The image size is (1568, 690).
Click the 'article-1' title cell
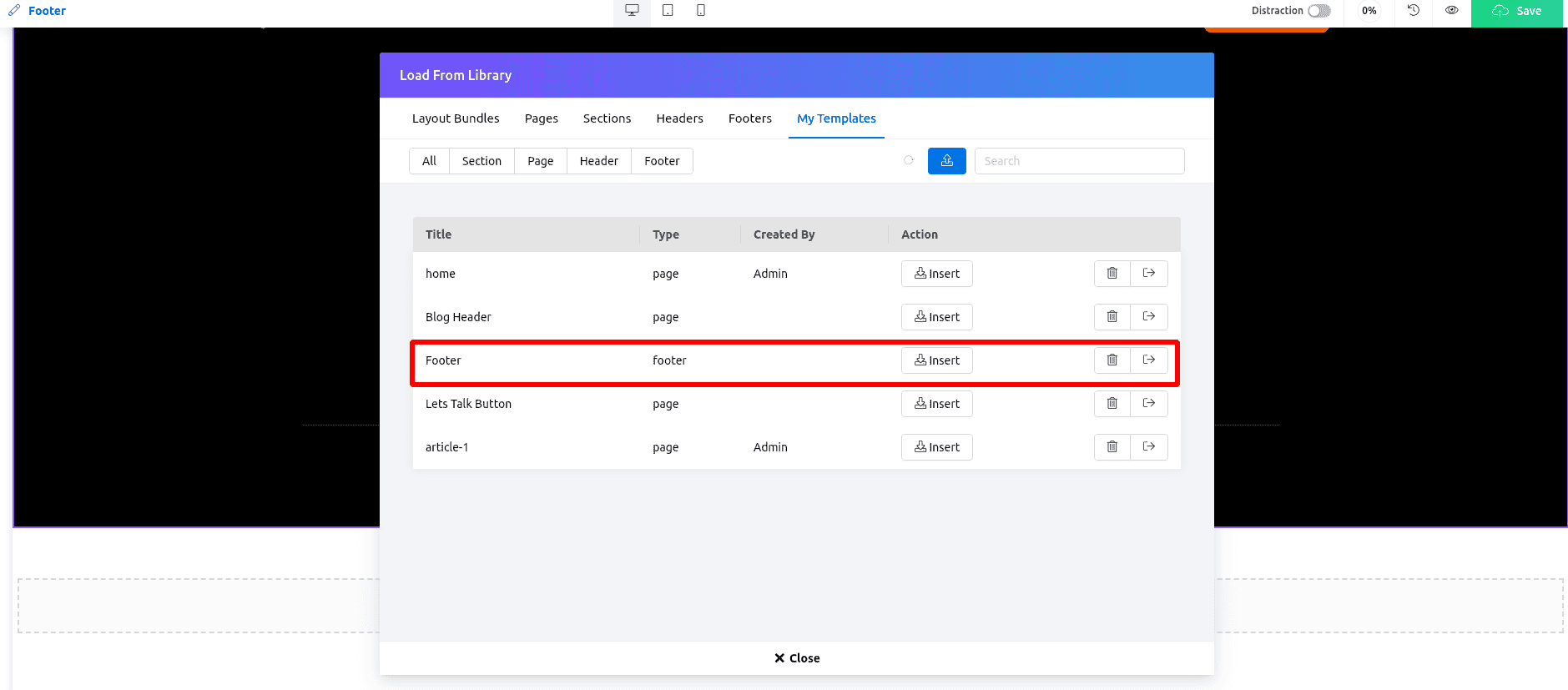446,447
